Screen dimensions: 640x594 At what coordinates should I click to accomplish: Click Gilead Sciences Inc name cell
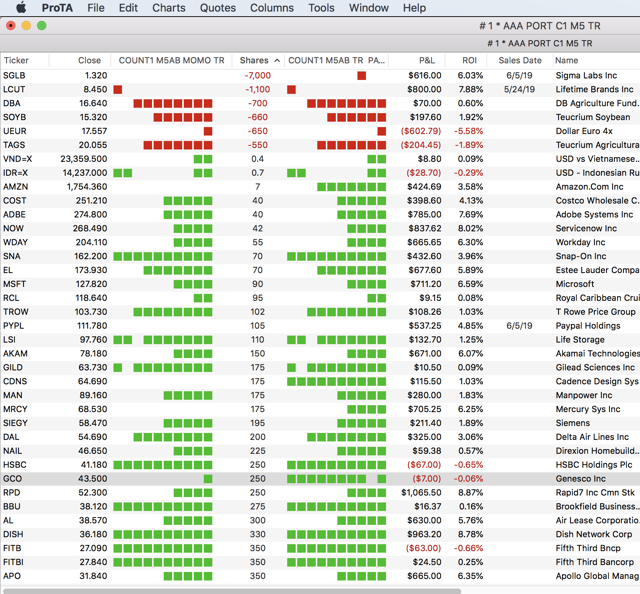[595, 367]
